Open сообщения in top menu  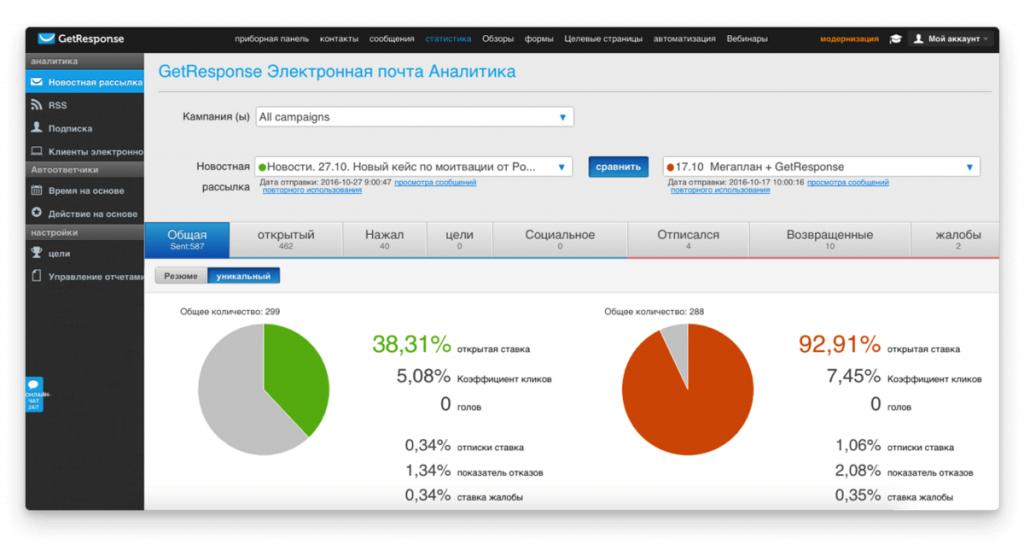392,39
